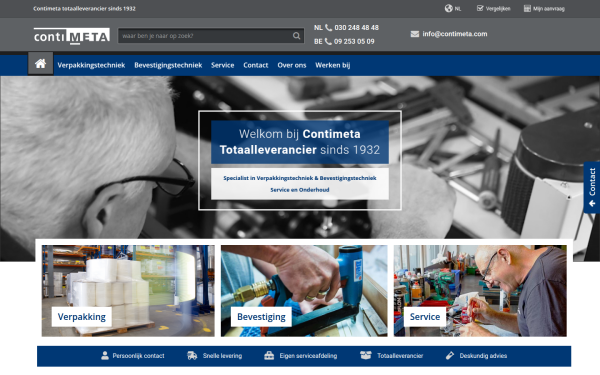Click the phone icon beside the NL number
Viewport: 600px width, 375px height.
tap(328, 28)
